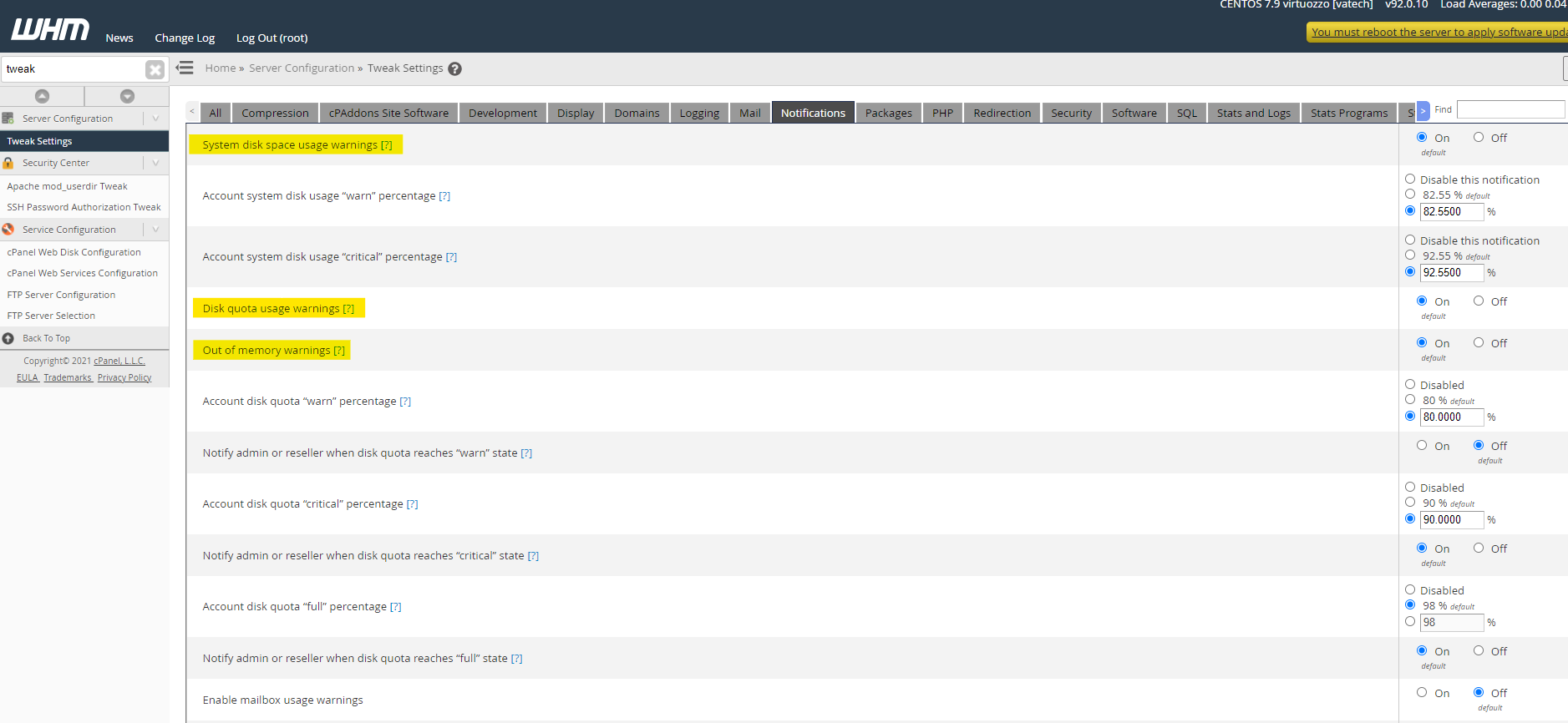Turn off Disk quota usage warnings
The width and height of the screenshot is (1568, 723).
click(x=1479, y=301)
